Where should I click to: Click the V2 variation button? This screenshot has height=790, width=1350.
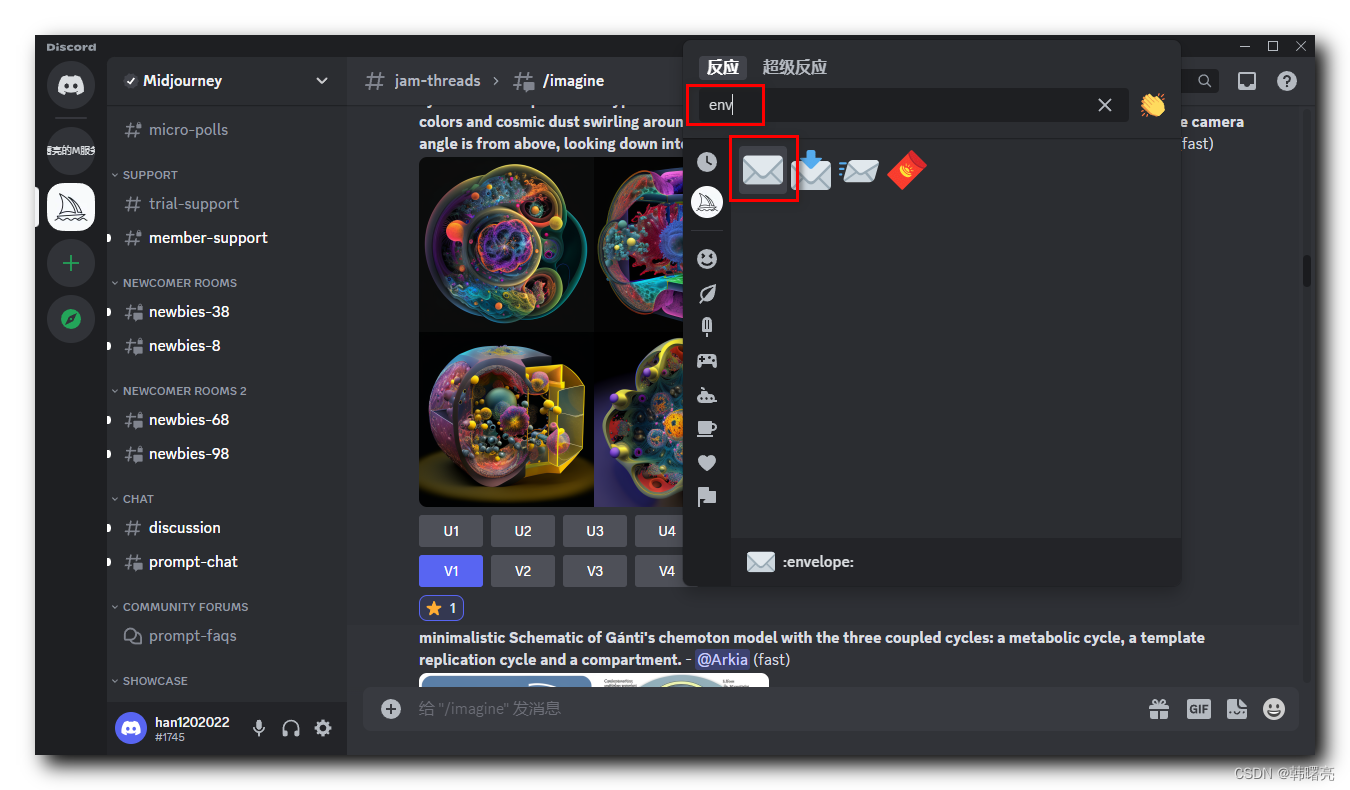(x=523, y=571)
